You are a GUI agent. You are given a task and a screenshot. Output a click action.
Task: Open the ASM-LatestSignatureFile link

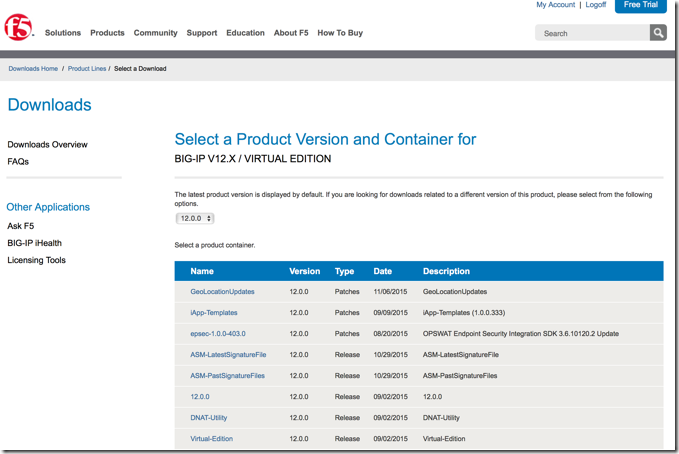(x=228, y=355)
